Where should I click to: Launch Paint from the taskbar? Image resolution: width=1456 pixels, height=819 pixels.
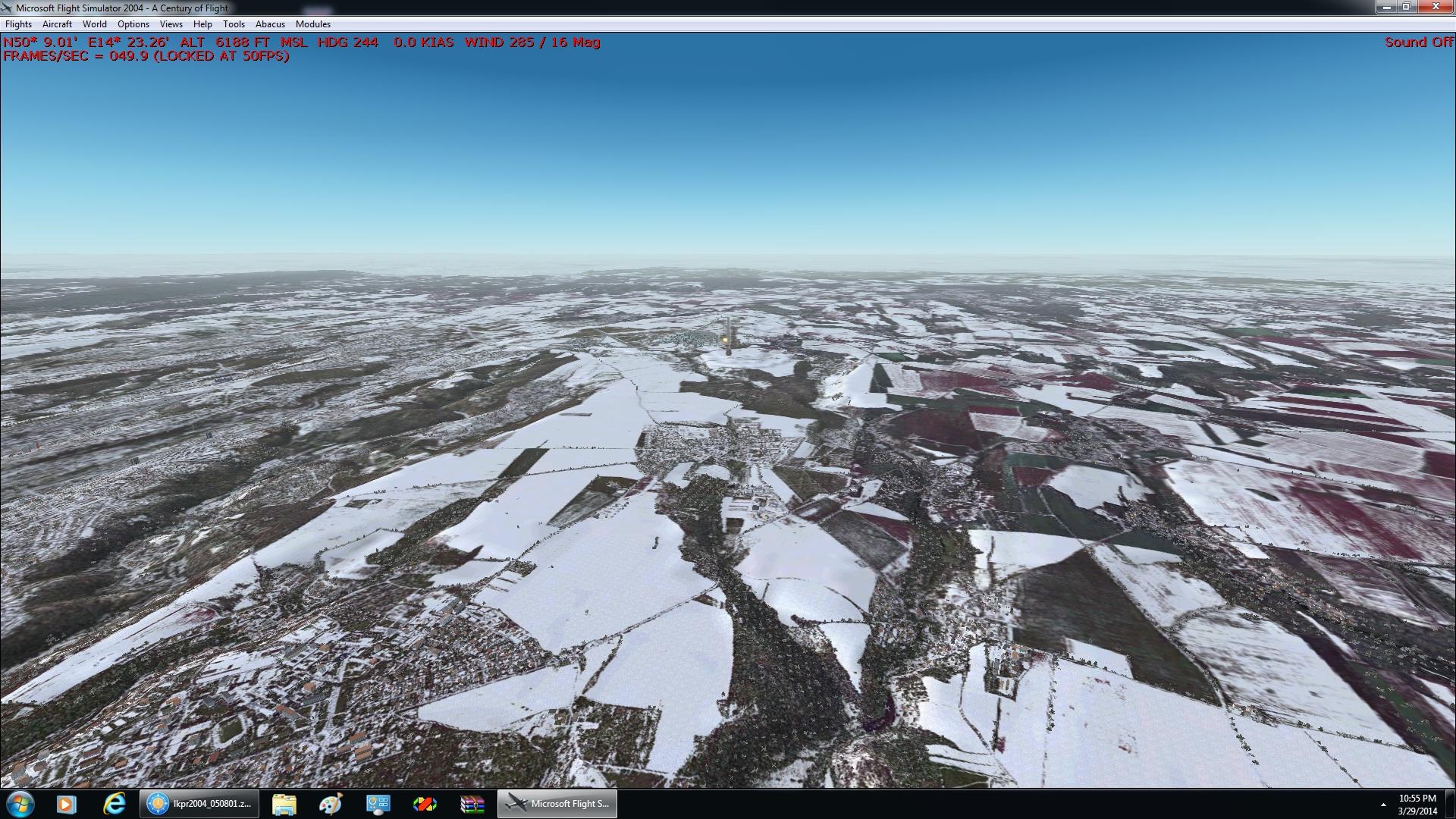[x=331, y=804]
